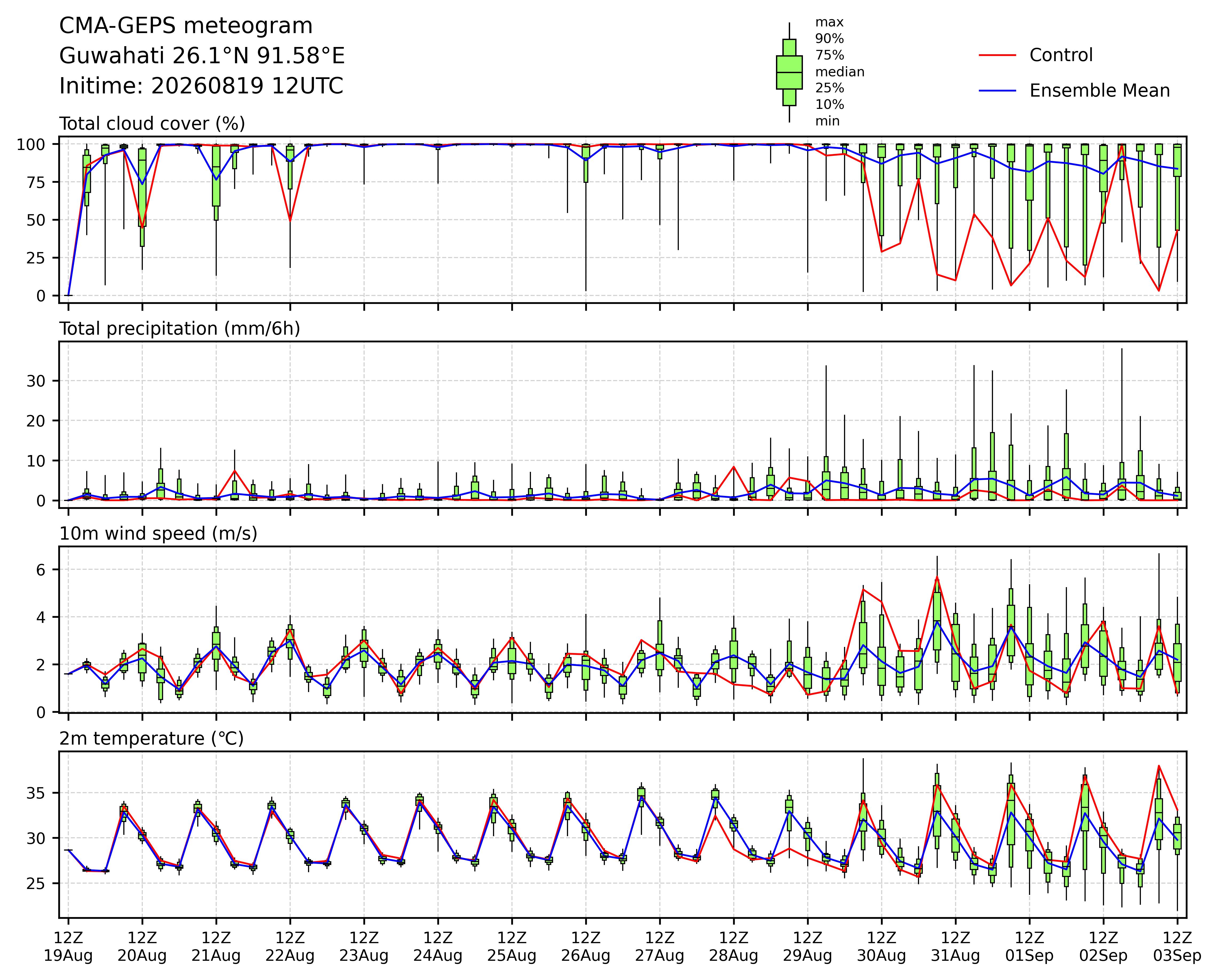The height and width of the screenshot is (980, 1218).
Task: Click the 'max' legend label
Action: click(x=829, y=23)
